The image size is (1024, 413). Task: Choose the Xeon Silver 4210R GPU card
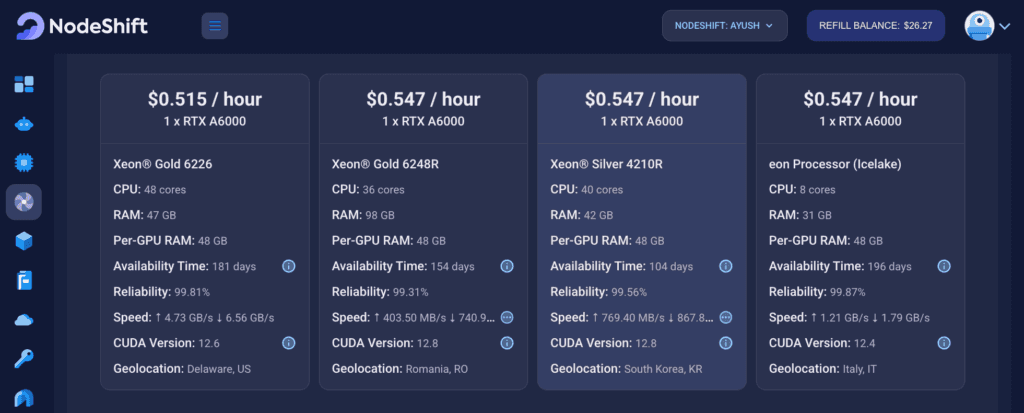[x=641, y=232]
